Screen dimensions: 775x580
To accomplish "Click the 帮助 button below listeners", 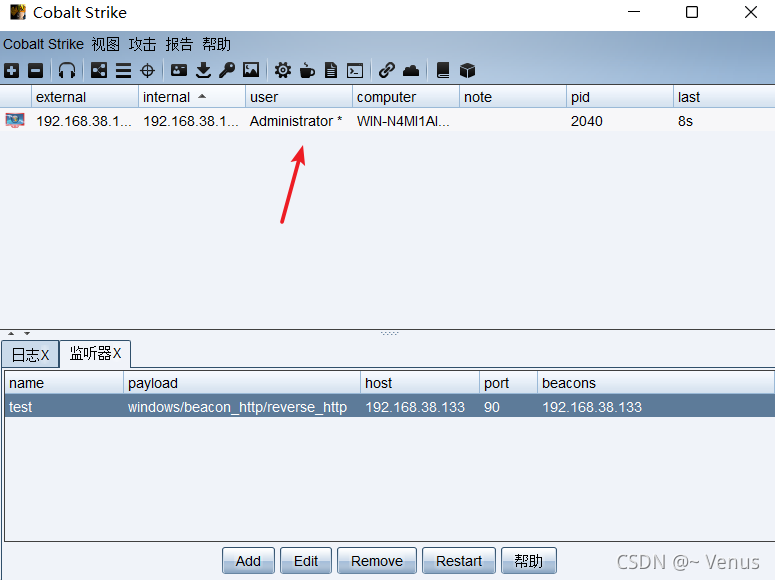I will (529, 561).
